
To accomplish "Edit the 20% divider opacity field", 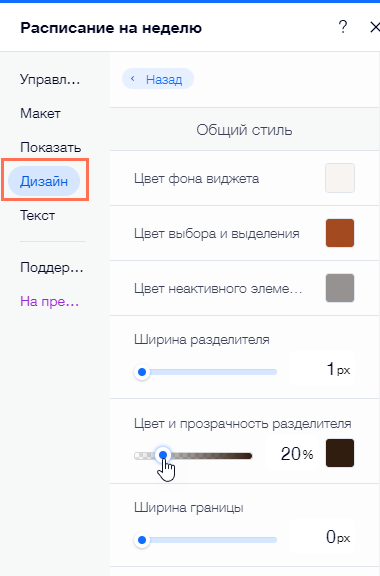I will pos(293,454).
